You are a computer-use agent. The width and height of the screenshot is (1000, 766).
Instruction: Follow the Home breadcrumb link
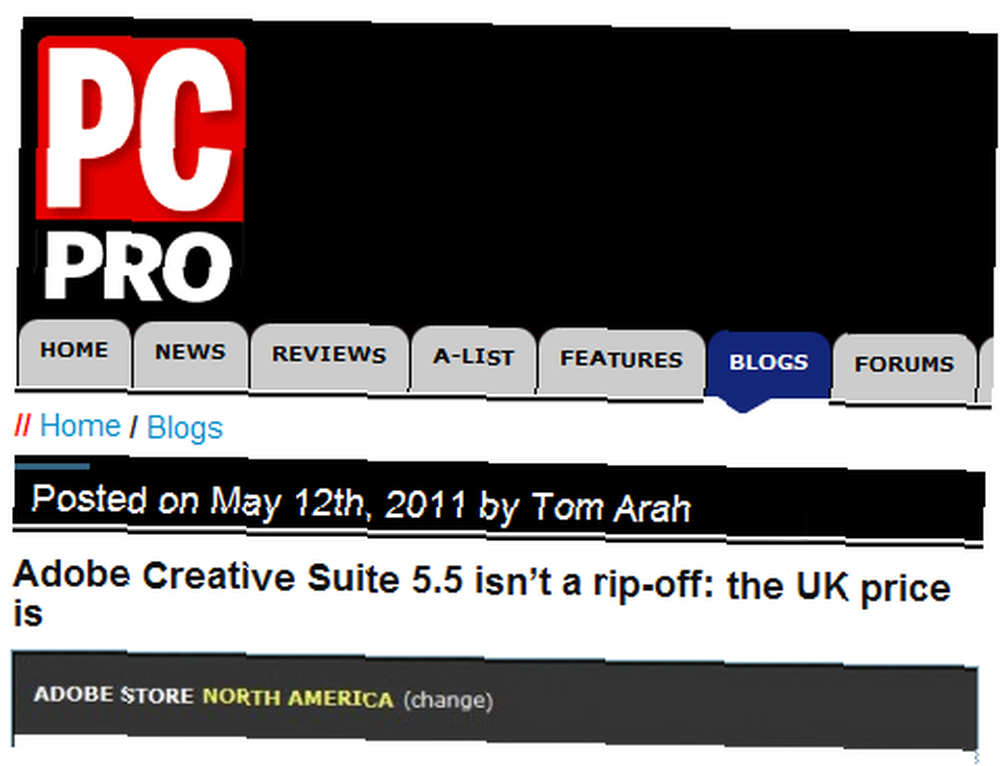click(x=80, y=425)
